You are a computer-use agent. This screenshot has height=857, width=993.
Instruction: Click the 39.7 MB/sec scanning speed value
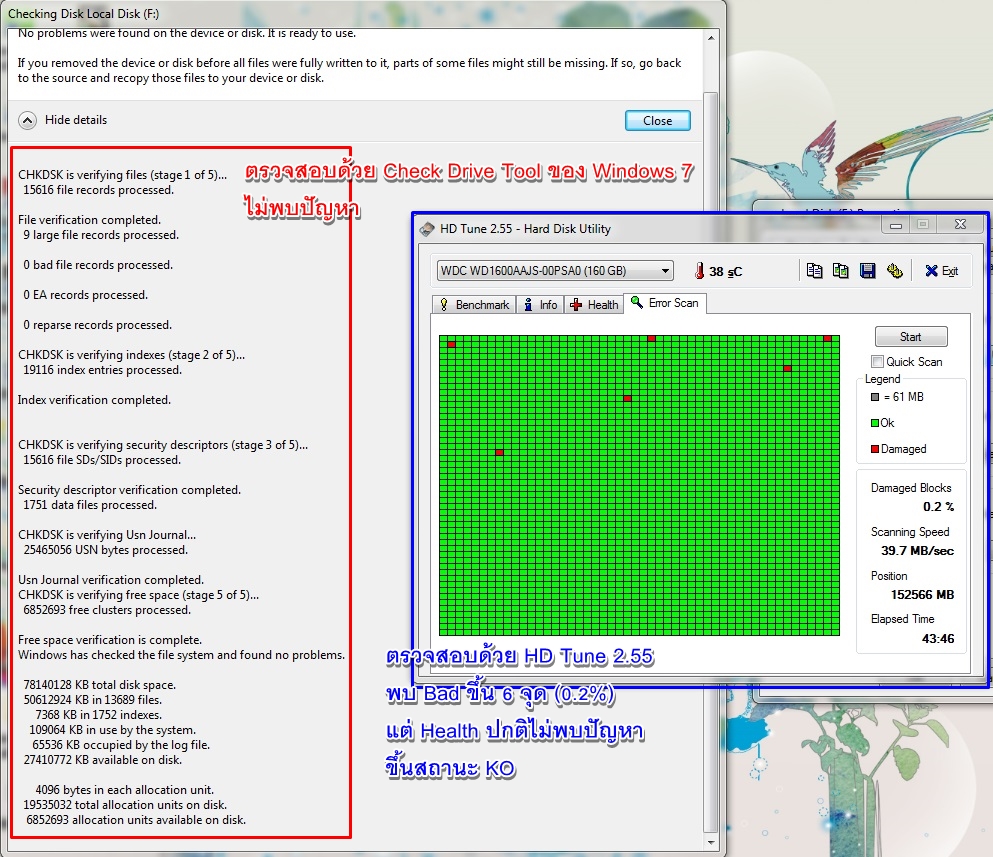click(x=917, y=551)
